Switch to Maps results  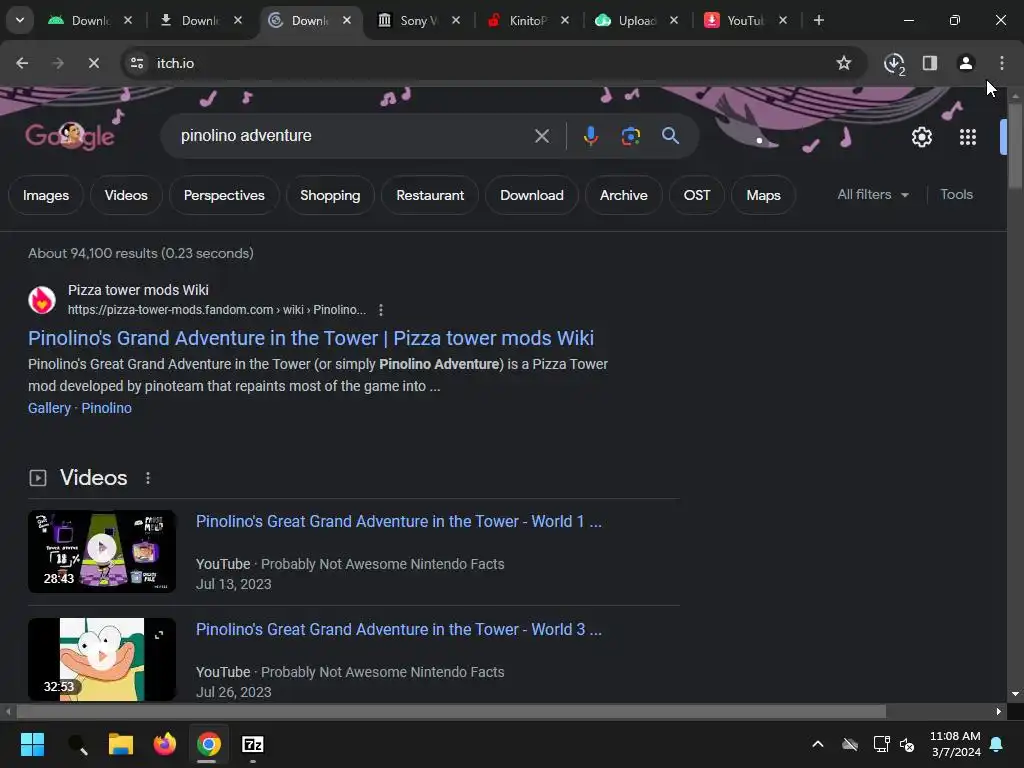(x=763, y=195)
